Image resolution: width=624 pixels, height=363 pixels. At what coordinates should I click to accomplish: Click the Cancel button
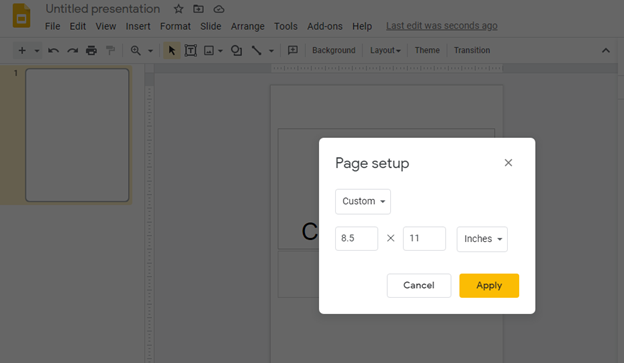[419, 285]
